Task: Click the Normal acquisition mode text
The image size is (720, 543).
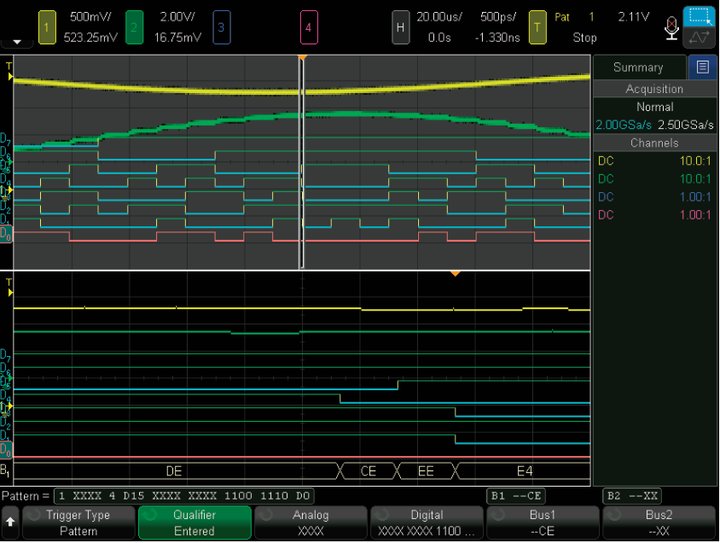Action: tap(655, 107)
